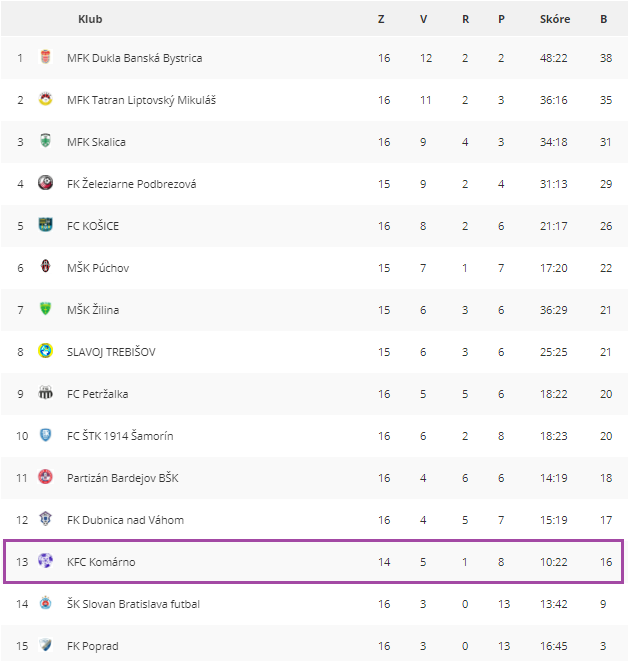Click the MFK Tatran Liptovský Mikuláš crest

pos(45,100)
